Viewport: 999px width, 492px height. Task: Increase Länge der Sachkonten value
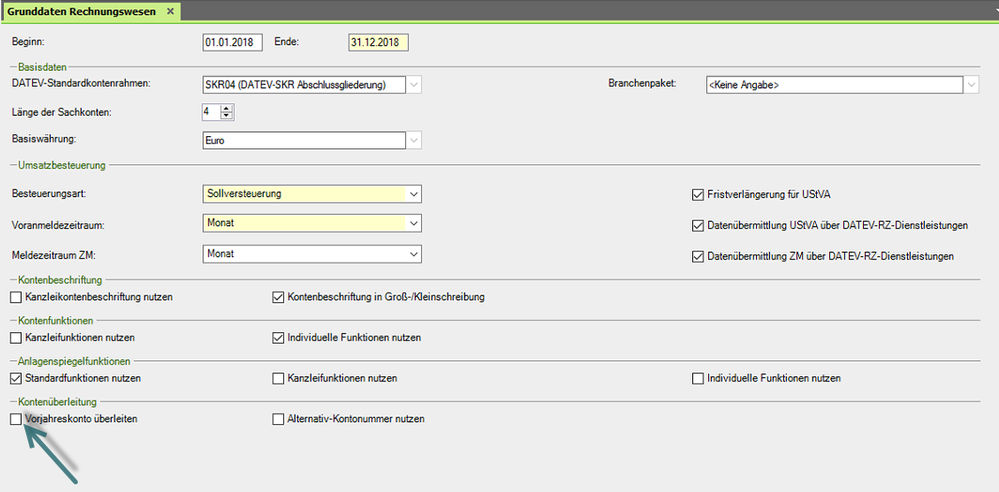226,108
